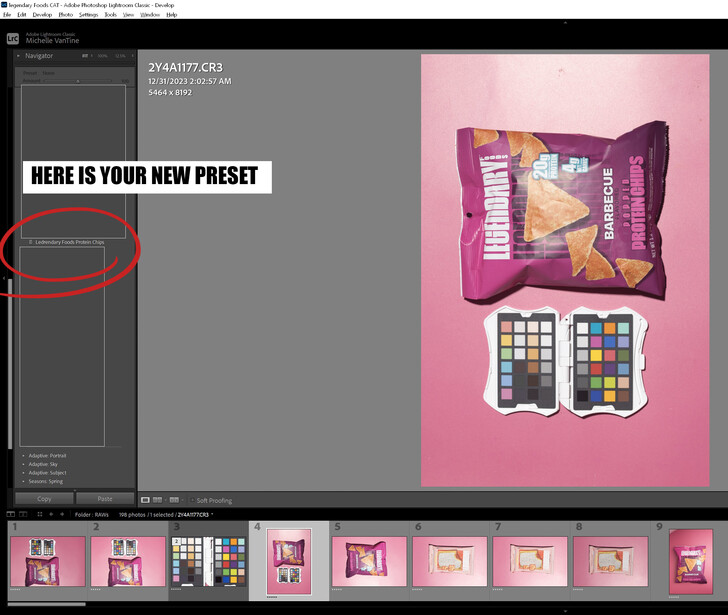The image size is (728, 615).
Task: Click the Lrc logo identity plate
Action: 13,39
